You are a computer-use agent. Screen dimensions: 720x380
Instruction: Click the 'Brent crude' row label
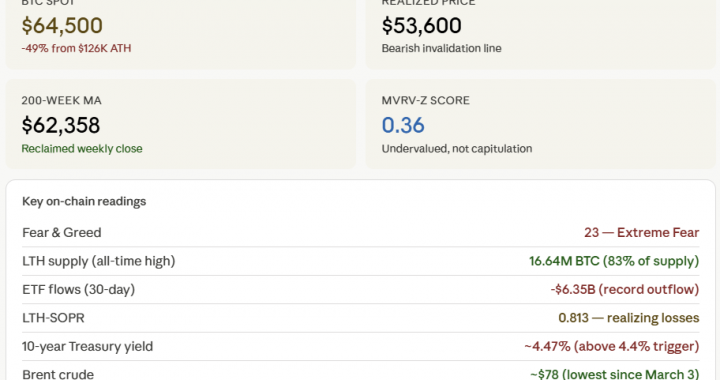tap(58, 374)
